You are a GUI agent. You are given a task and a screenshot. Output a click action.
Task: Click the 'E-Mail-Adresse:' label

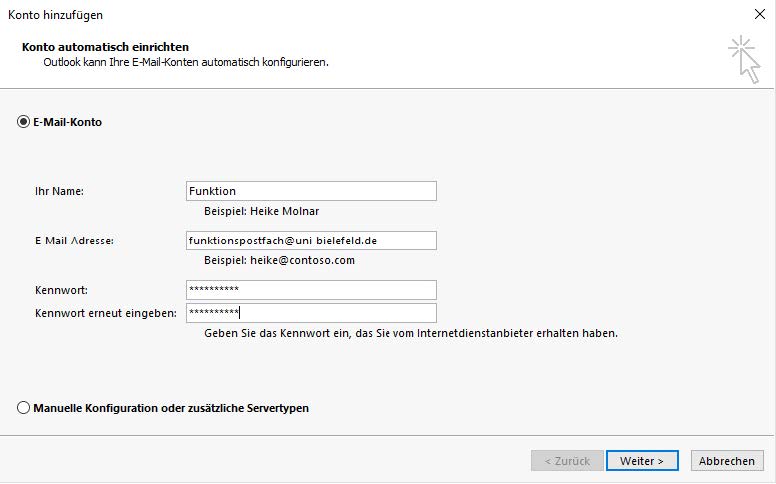click(74, 241)
